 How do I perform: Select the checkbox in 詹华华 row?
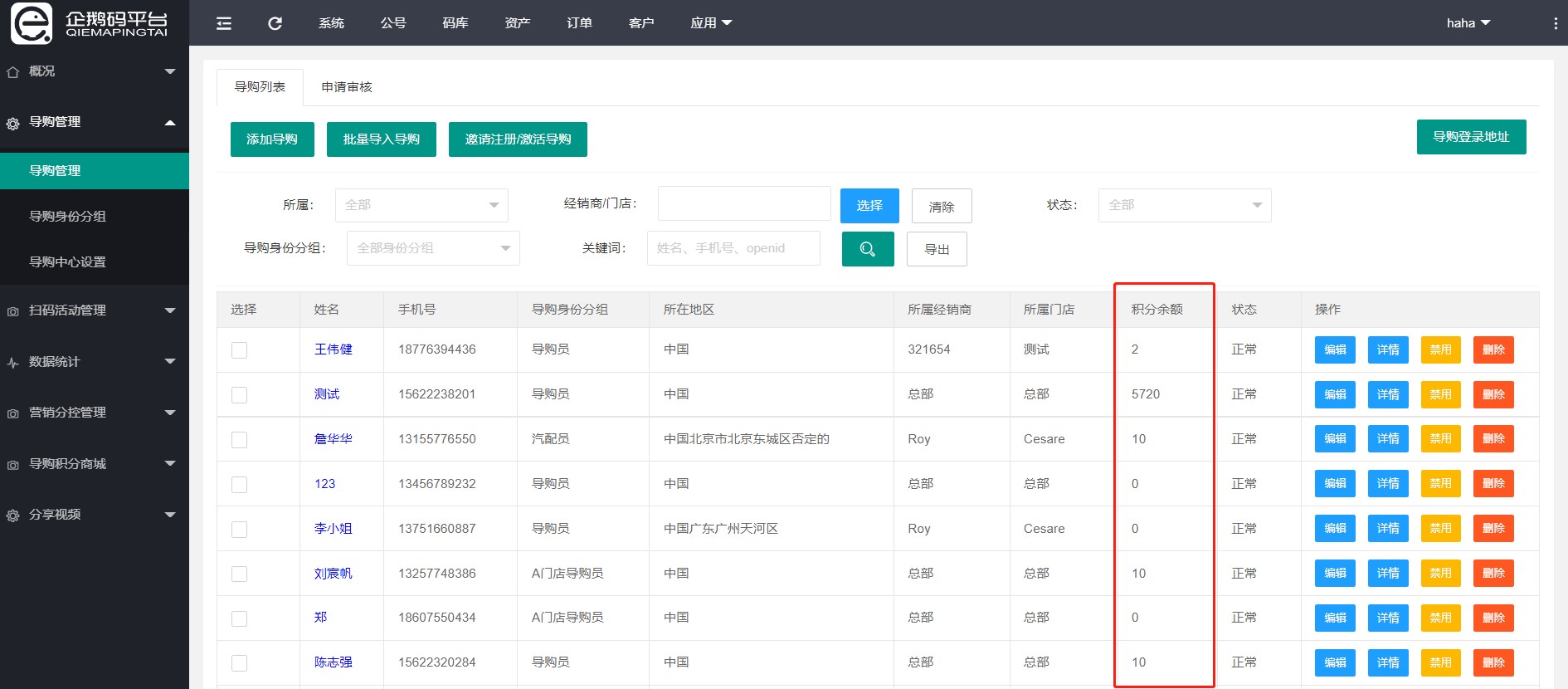(x=239, y=440)
